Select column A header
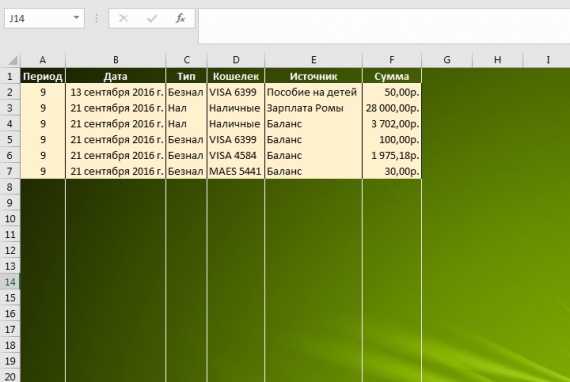 43,60
